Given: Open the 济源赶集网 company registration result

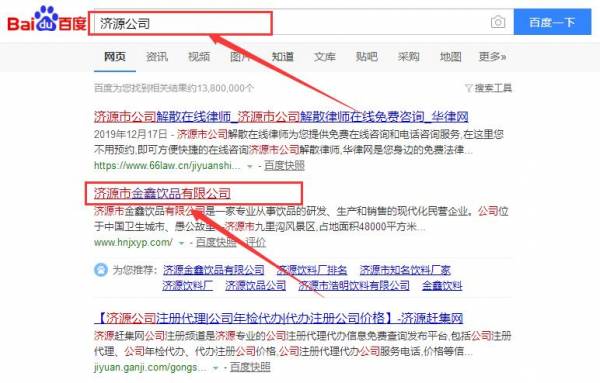Looking at the screenshot, I should coord(279,318).
